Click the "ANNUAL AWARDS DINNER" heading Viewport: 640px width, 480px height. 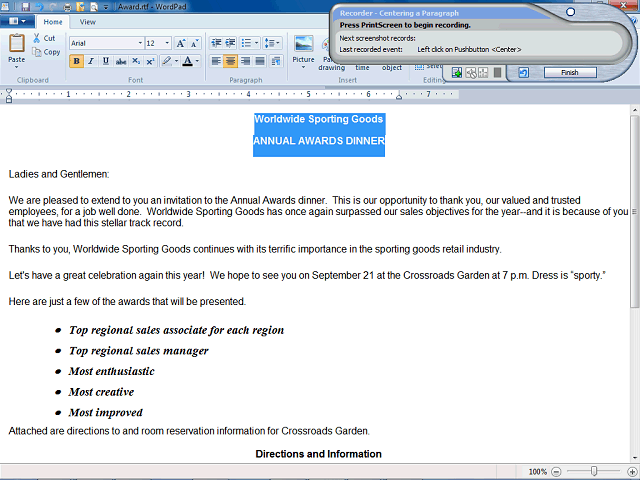(x=319, y=141)
